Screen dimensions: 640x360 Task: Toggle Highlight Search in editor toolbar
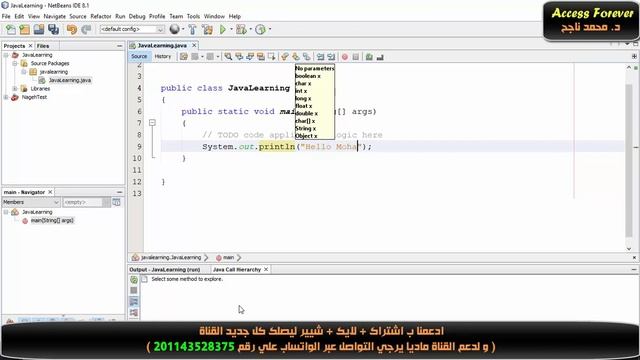(260, 57)
